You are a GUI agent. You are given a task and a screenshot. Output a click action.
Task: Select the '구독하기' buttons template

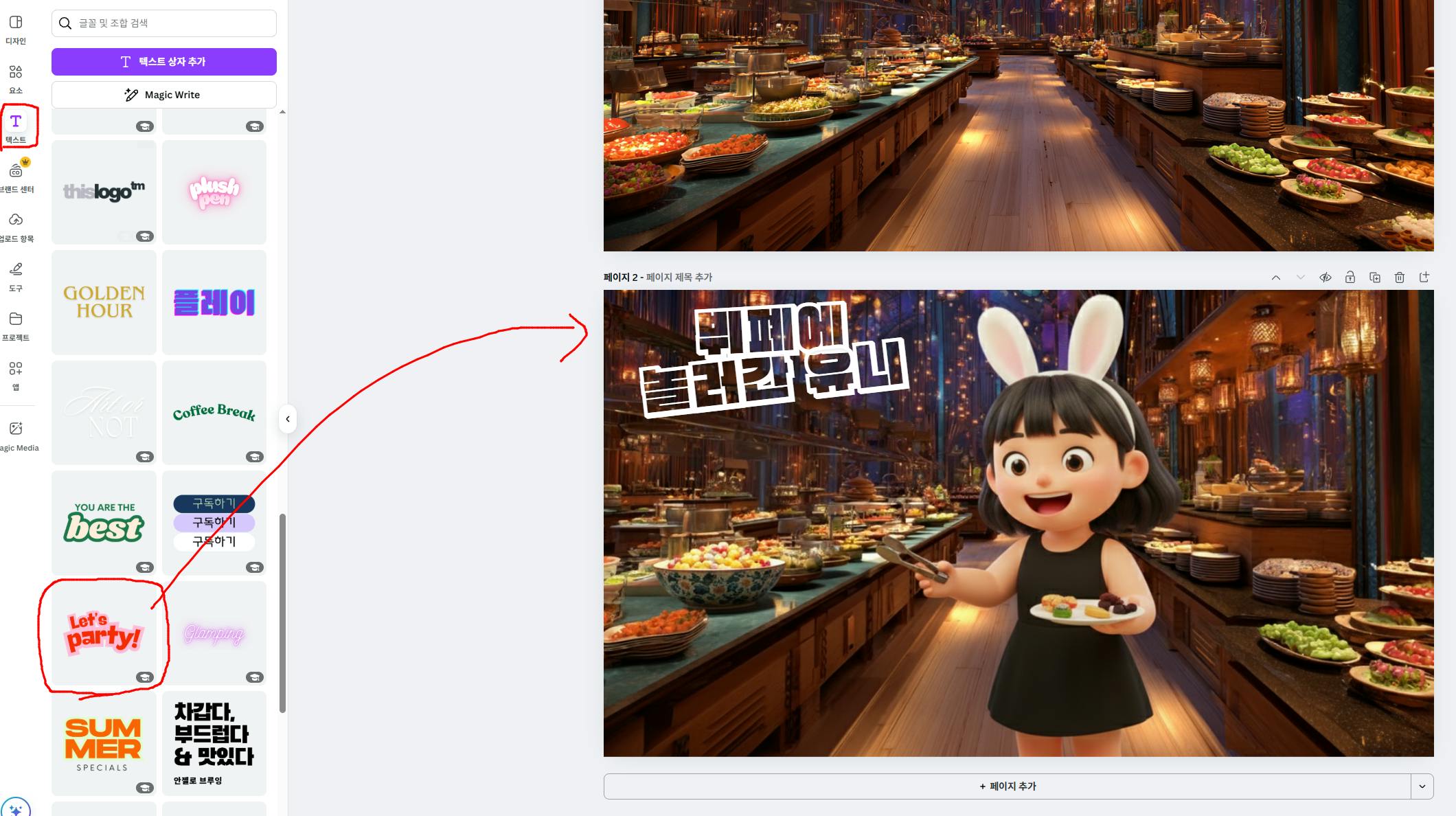tap(214, 523)
